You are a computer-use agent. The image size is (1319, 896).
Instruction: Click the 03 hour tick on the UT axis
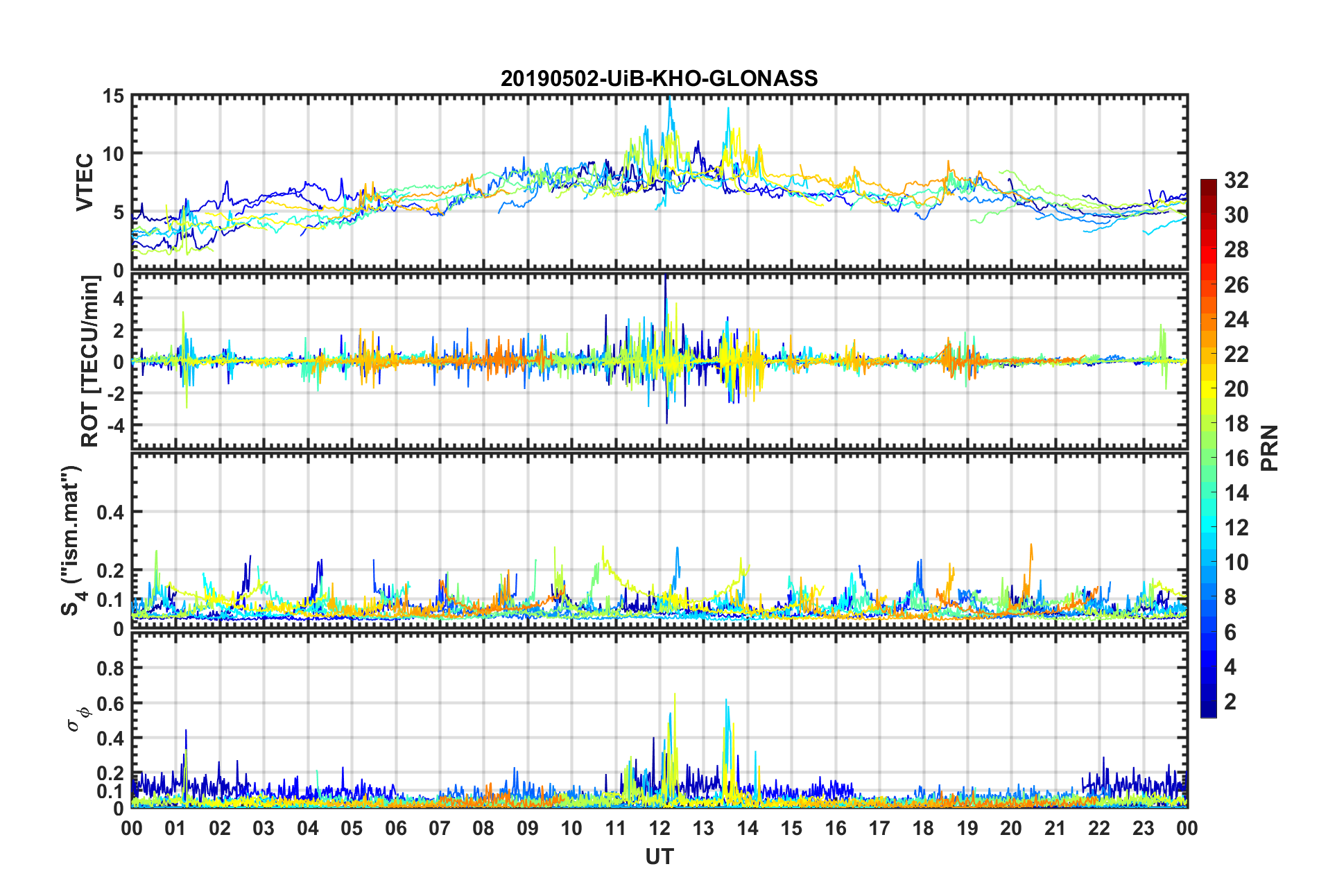tap(264, 828)
